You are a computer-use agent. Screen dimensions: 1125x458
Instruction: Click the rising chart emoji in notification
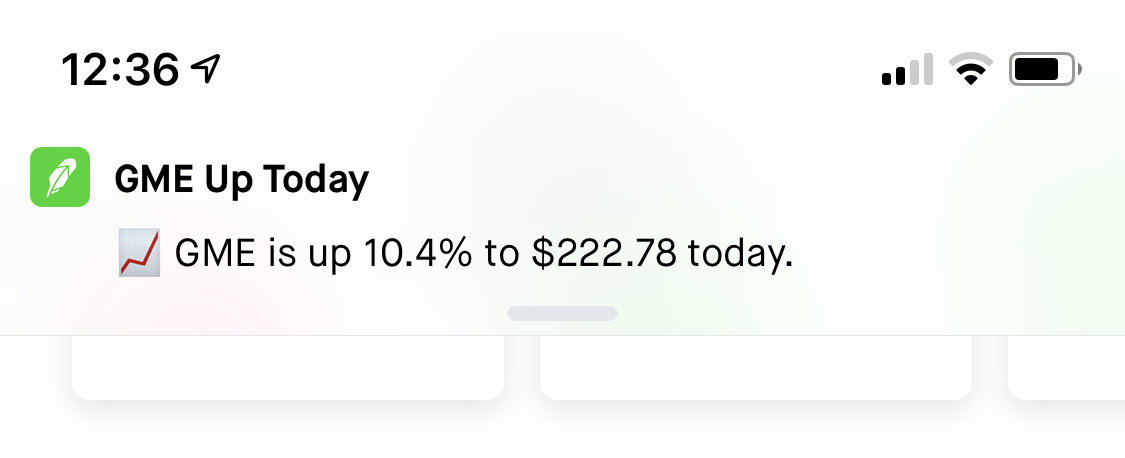click(139, 253)
